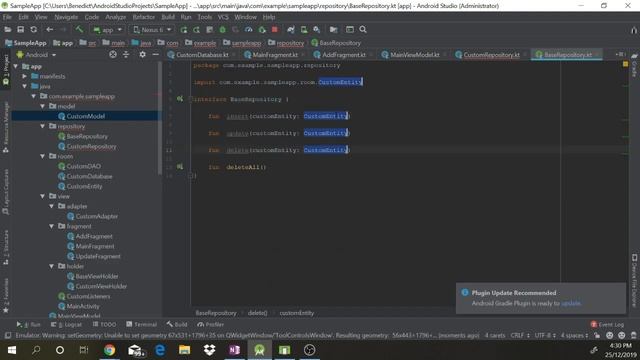Collapse the repository package
Viewport: 640px width, 360px height.
(42, 126)
